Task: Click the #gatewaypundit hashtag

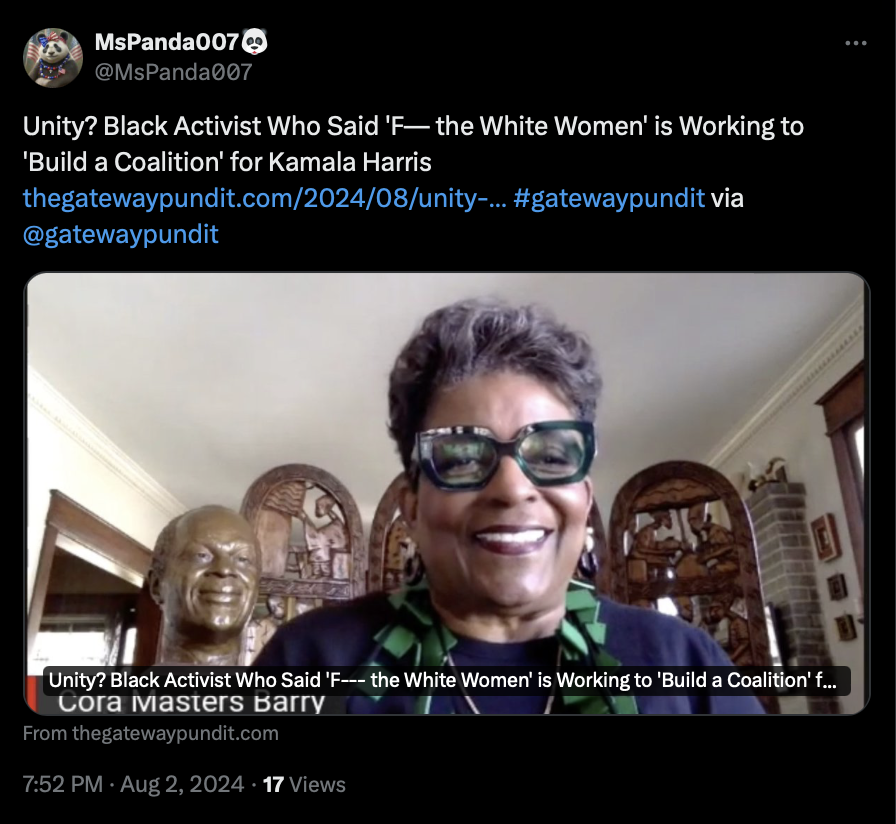Action: [609, 198]
